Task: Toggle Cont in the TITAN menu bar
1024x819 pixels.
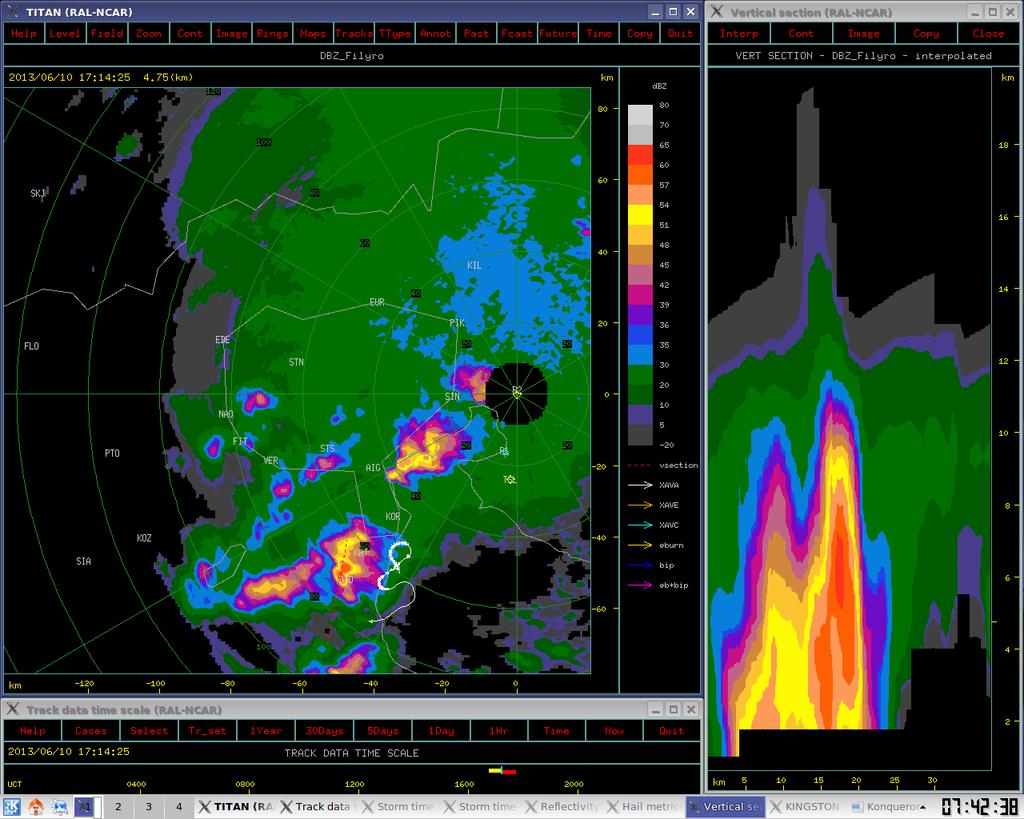Action: pos(190,33)
